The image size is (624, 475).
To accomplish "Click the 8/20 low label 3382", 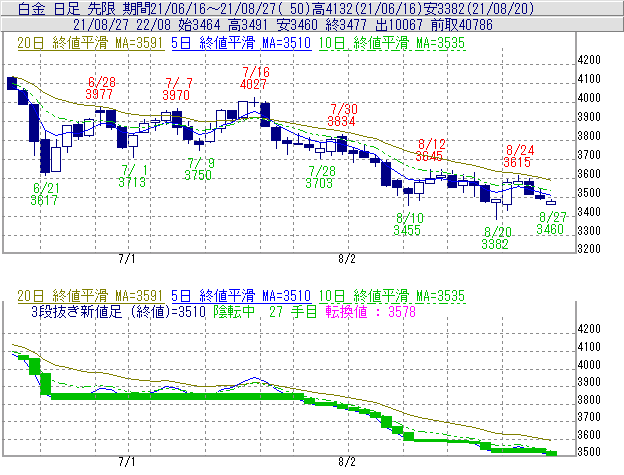I will coord(495,243).
